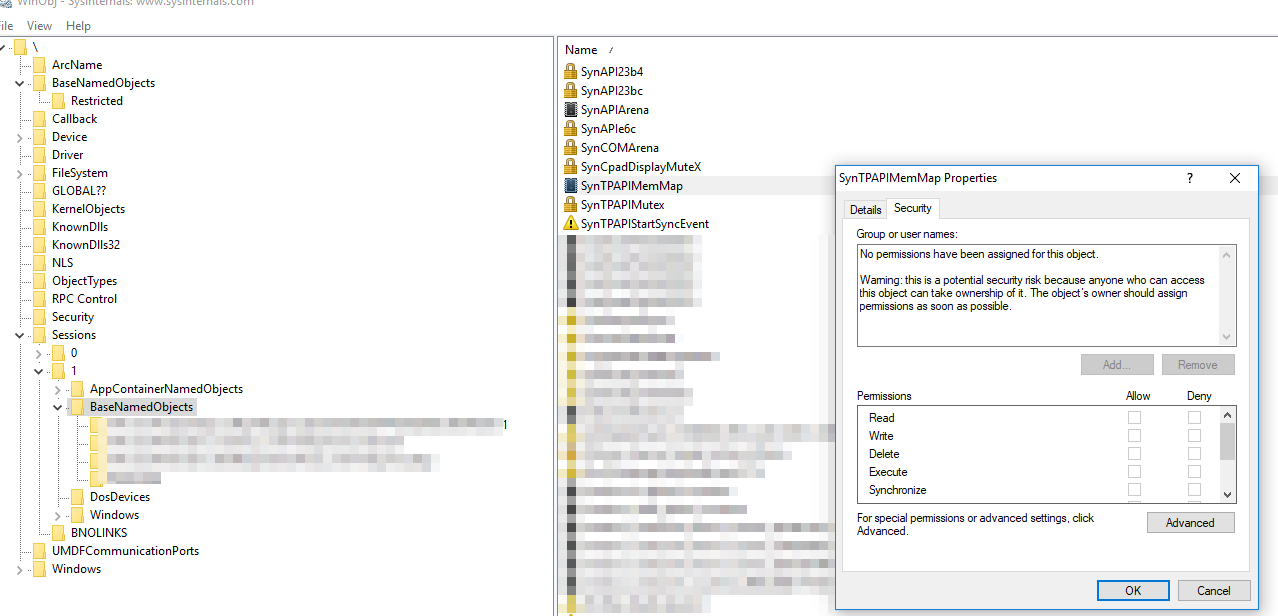
Task: Click the KnownDlls32 folder icon
Action: coord(39,245)
